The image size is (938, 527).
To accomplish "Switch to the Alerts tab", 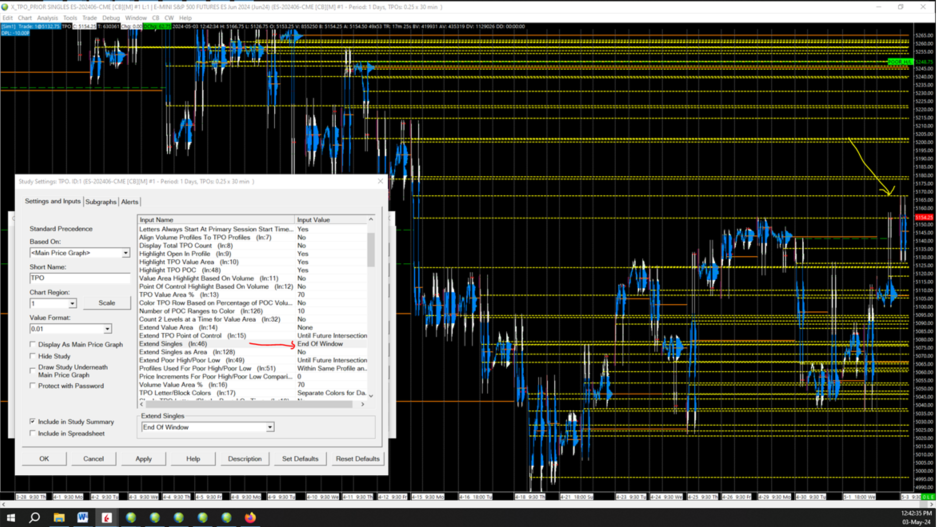I will [129, 202].
